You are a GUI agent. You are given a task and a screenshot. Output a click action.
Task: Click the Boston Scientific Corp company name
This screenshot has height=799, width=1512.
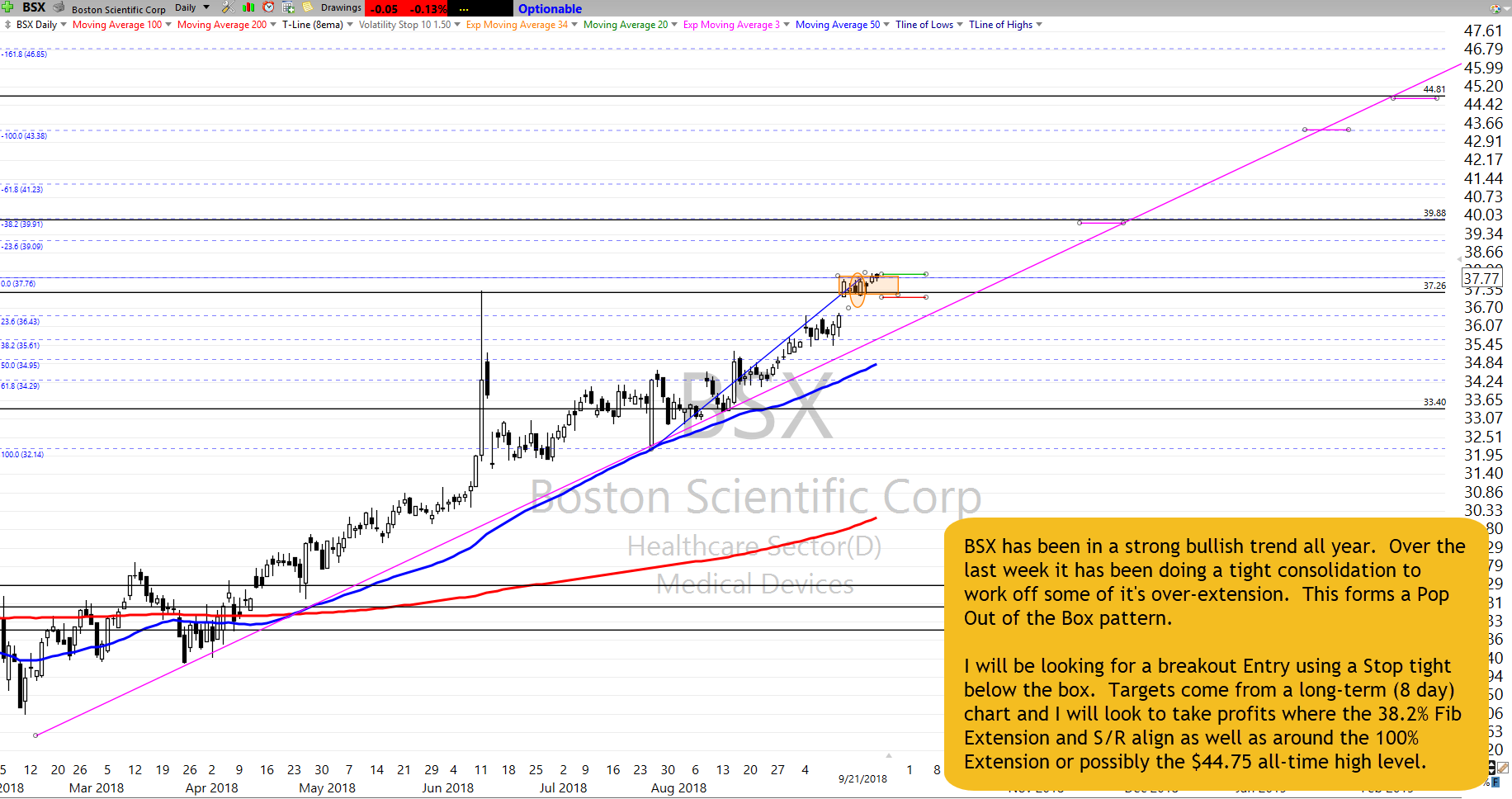pos(119,10)
